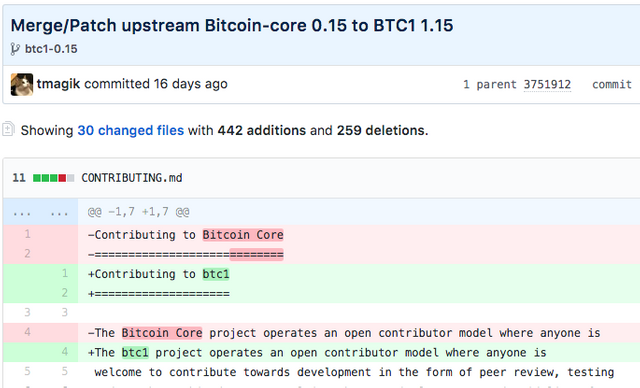Select deleted line number 1 in gutter

[27, 234]
